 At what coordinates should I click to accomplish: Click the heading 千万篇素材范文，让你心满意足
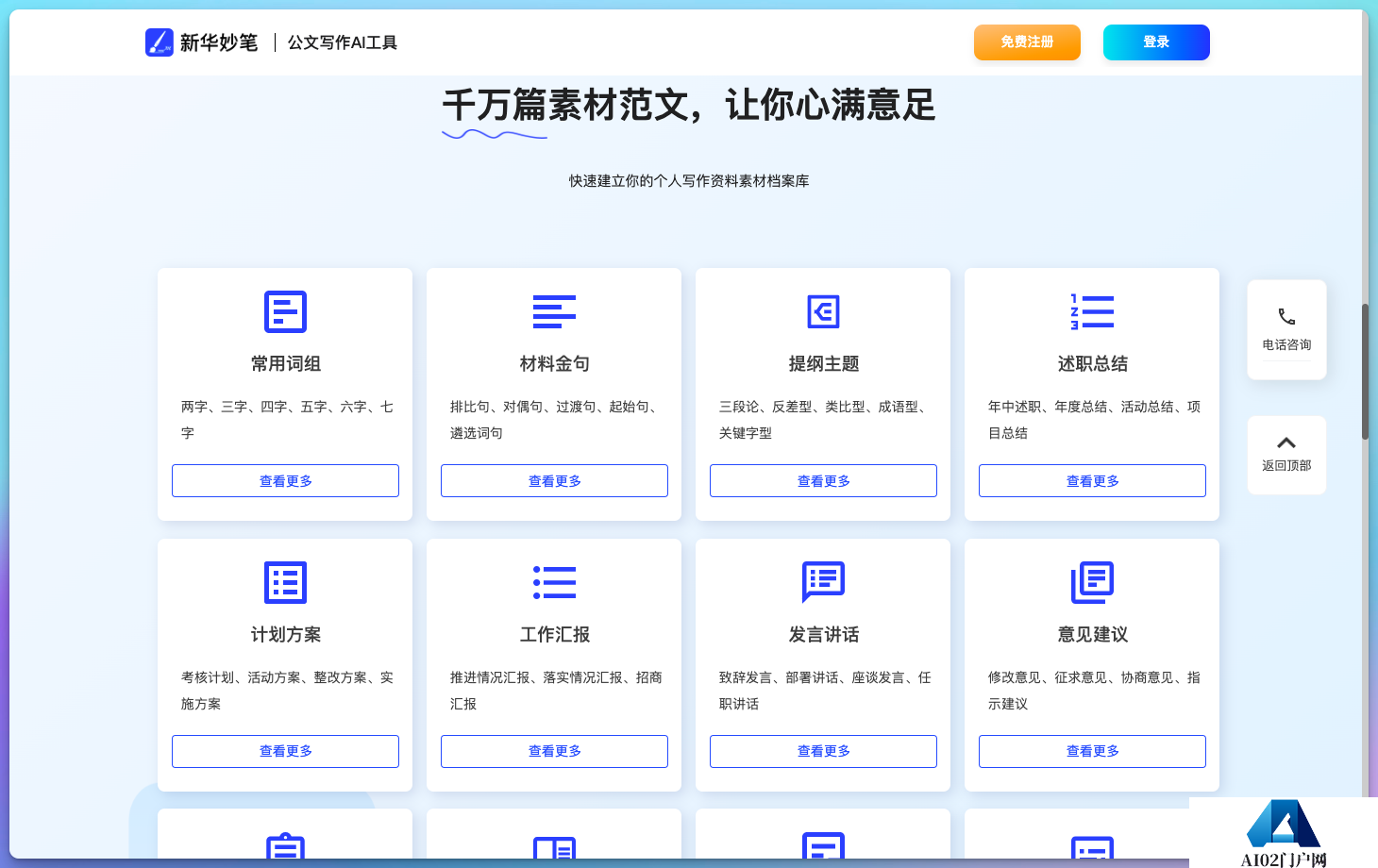[689, 105]
